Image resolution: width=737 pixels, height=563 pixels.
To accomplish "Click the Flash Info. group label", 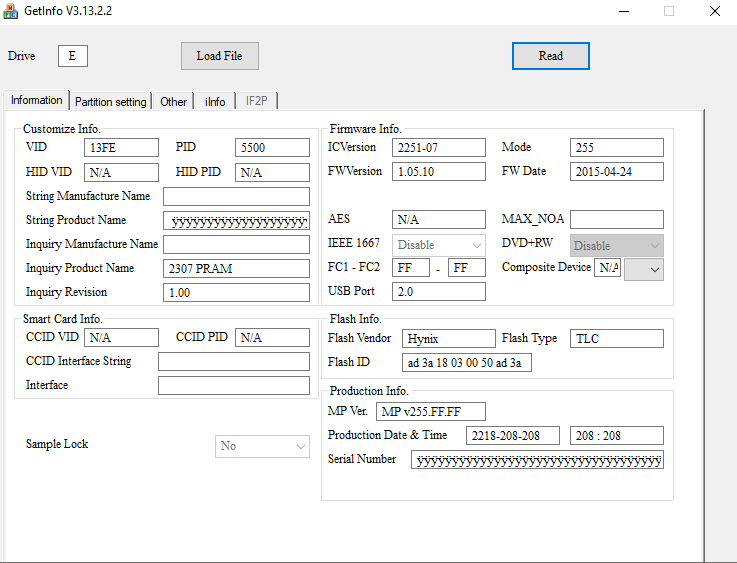I will (x=355, y=319).
